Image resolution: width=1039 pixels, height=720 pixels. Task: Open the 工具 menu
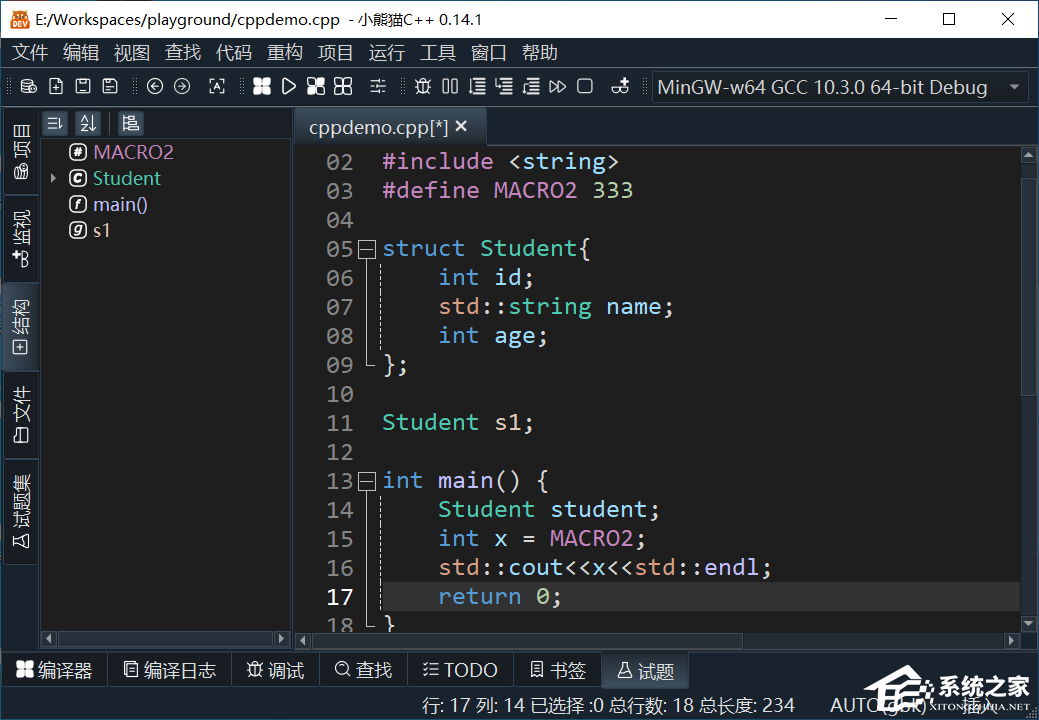pos(438,52)
